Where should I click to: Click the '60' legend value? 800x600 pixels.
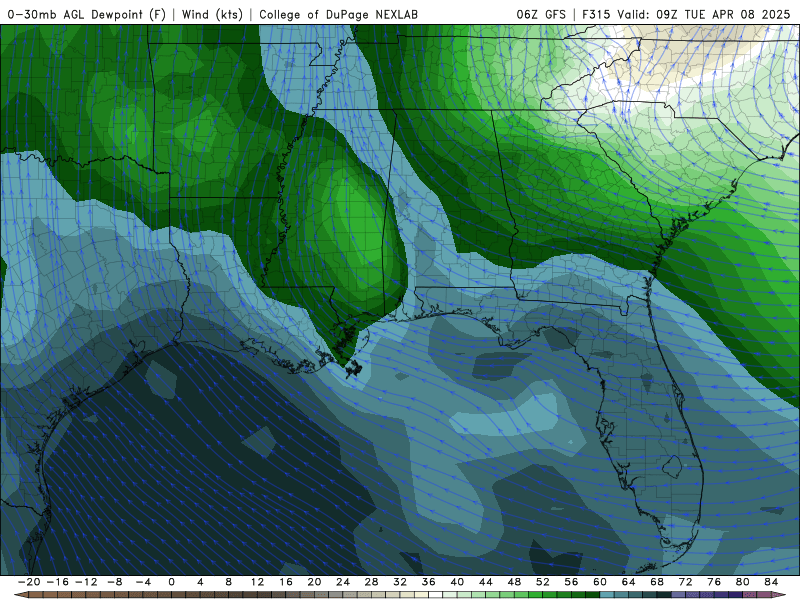(600, 582)
